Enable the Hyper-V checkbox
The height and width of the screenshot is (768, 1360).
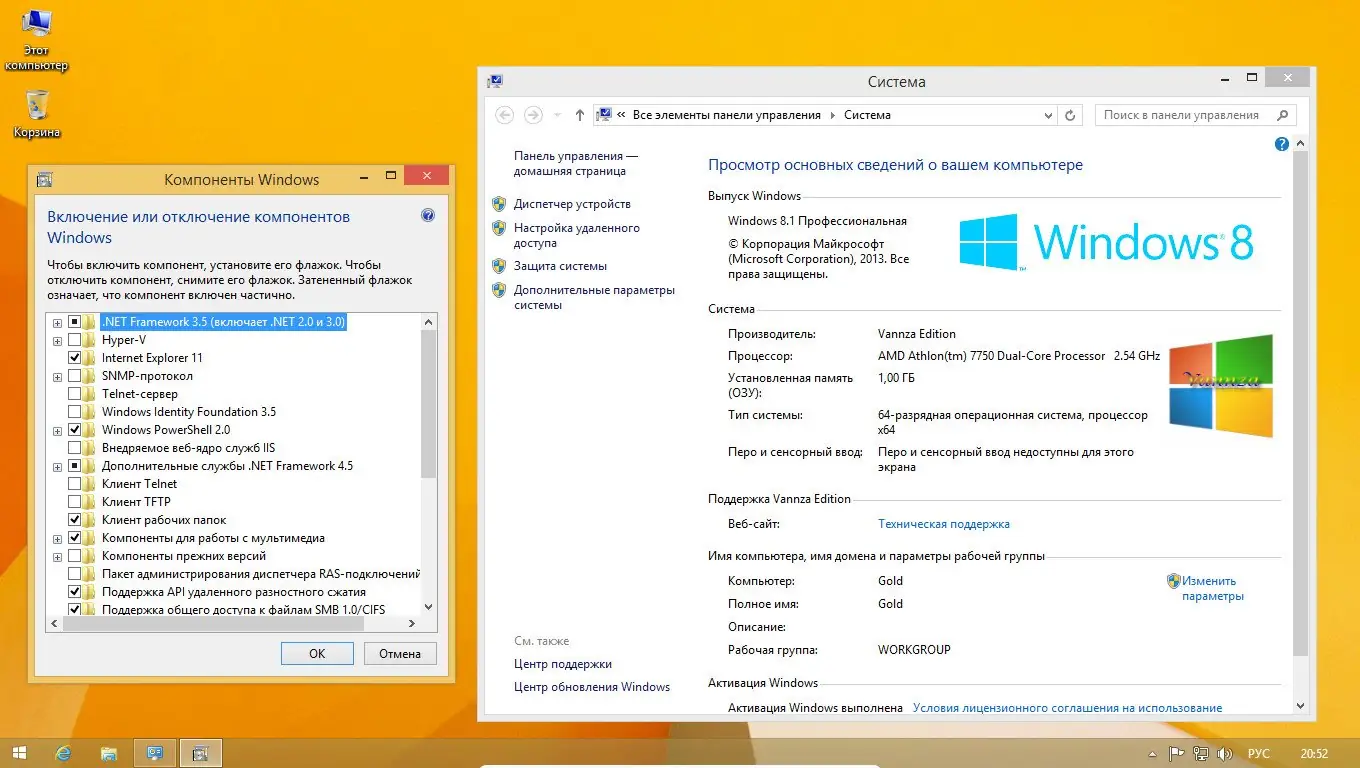click(x=74, y=340)
